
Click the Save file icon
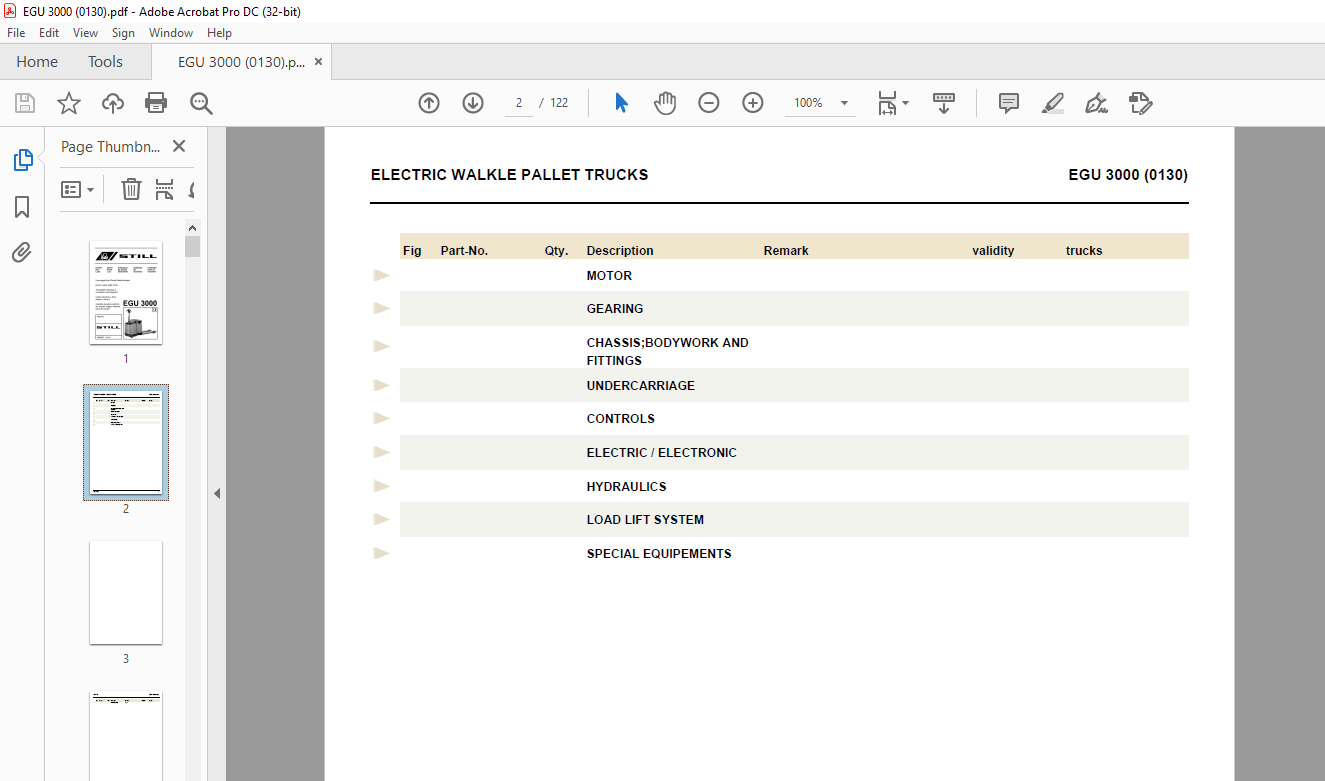click(25, 103)
